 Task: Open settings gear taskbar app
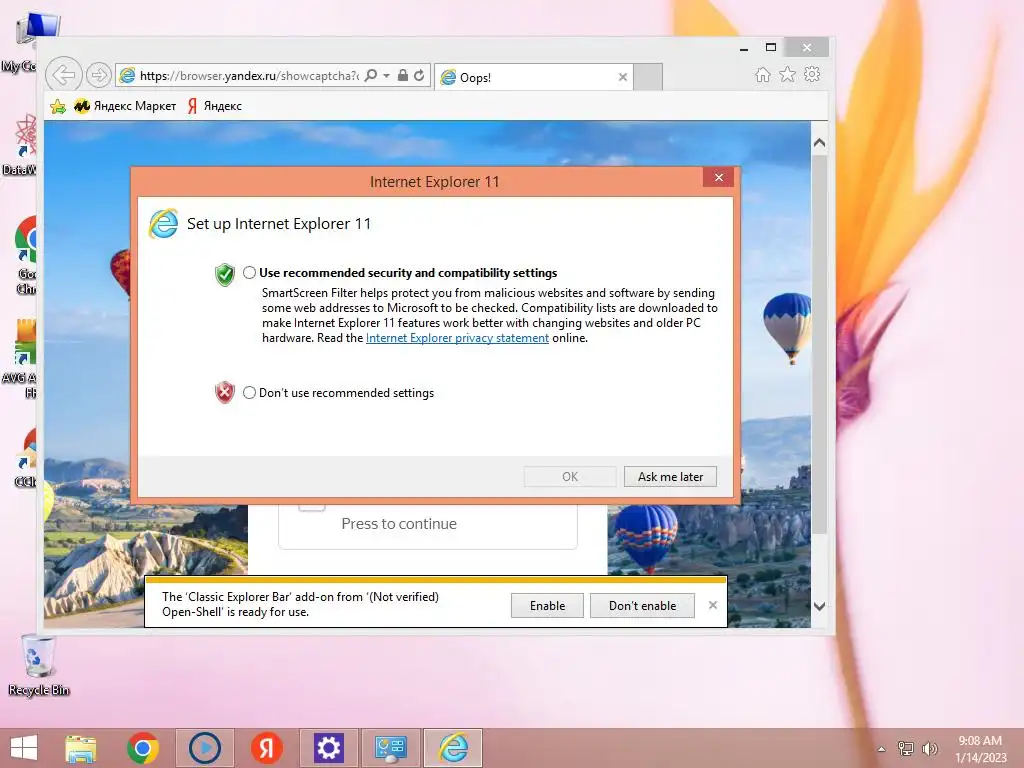click(x=328, y=748)
